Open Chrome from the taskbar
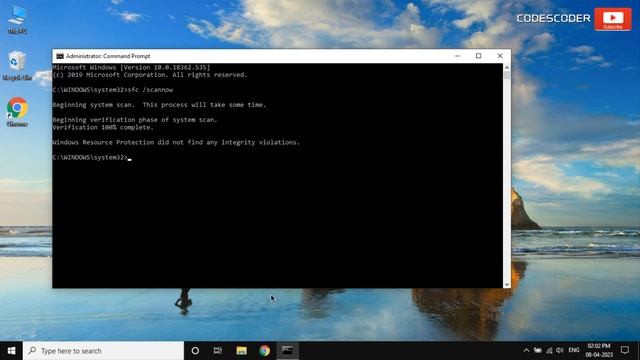This screenshot has height=360, width=640. click(264, 351)
